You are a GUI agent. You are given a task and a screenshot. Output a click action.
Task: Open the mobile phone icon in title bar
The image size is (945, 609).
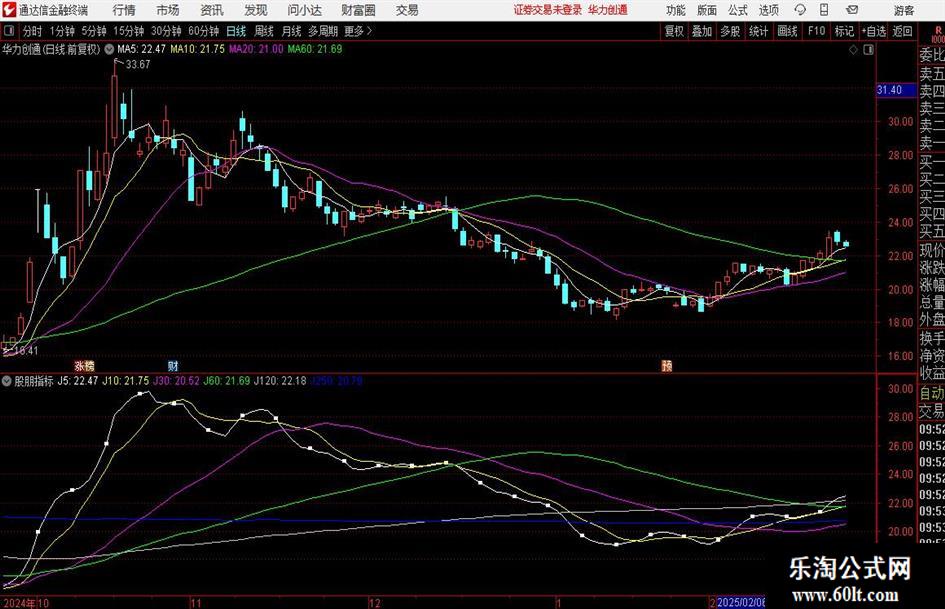click(824, 10)
